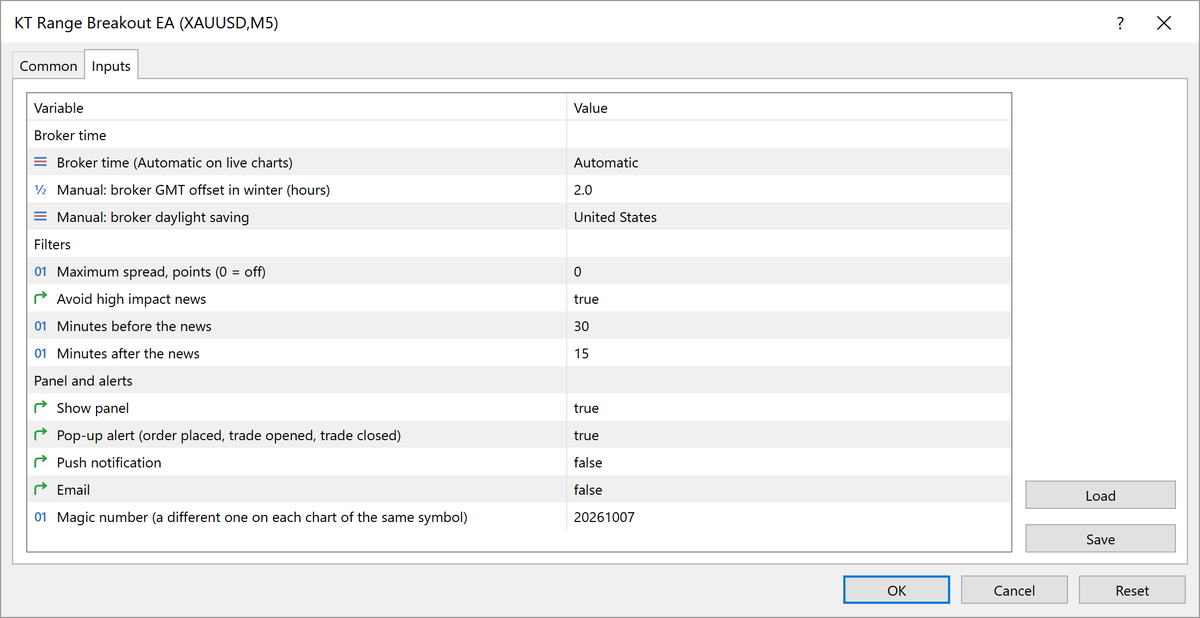Select the 'Minutes before the news' label
Screen dimensions: 1200x618
(134, 326)
